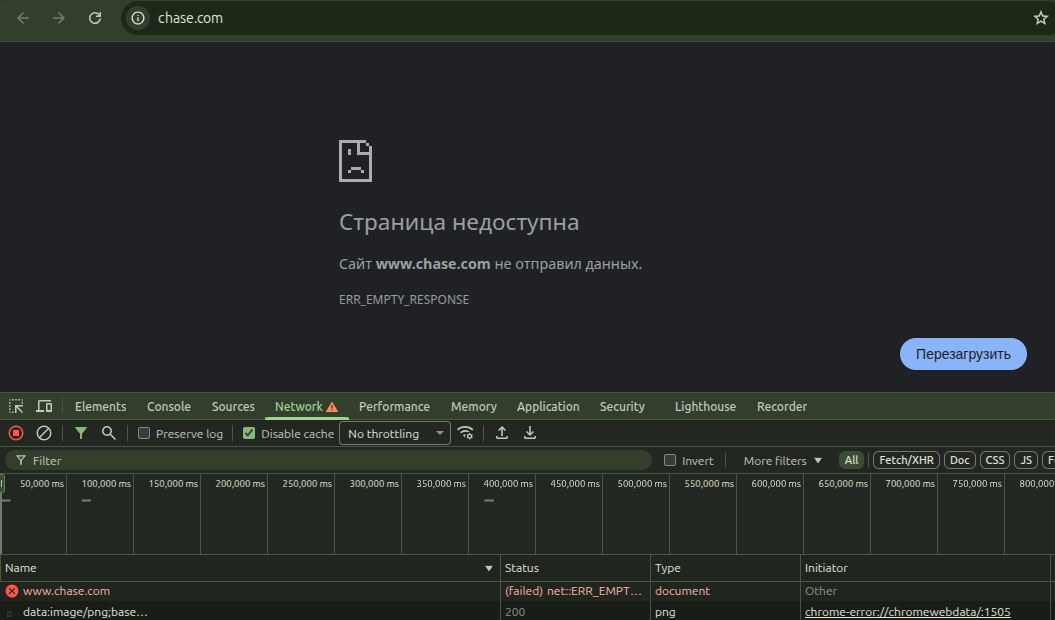Image resolution: width=1055 pixels, height=620 pixels.
Task: Open the No throttling dropdown
Action: click(395, 434)
